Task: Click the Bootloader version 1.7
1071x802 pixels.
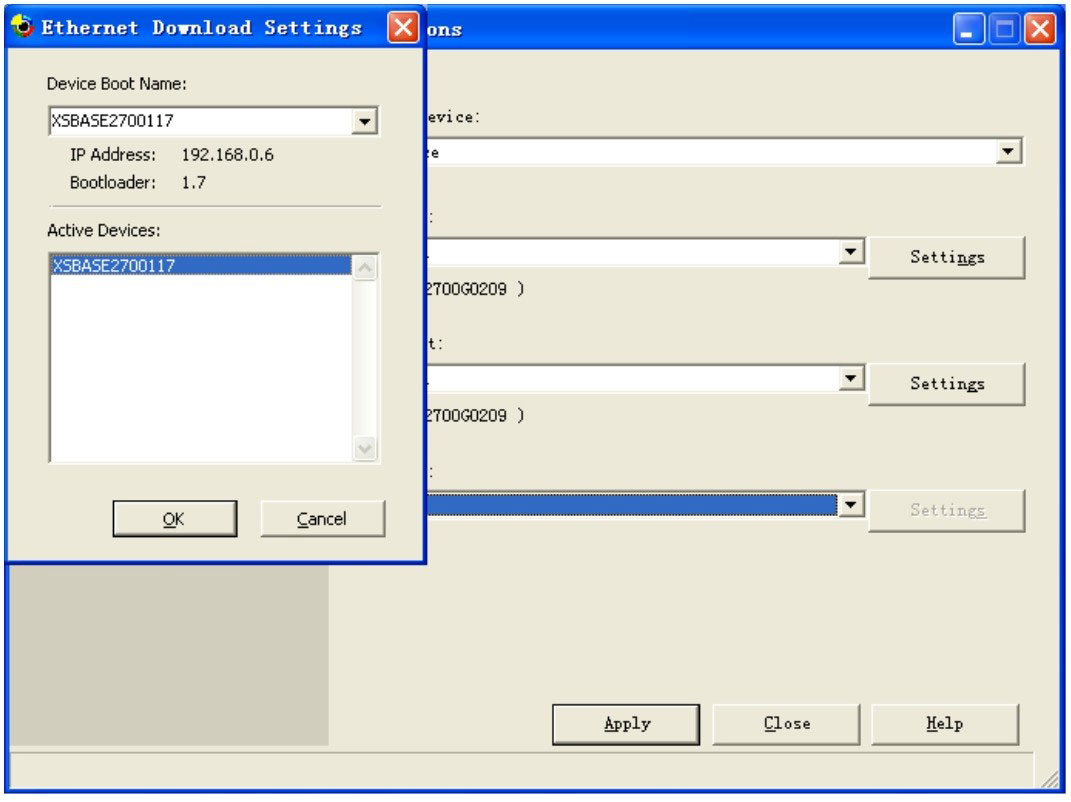Action: pyautogui.click(x=193, y=183)
